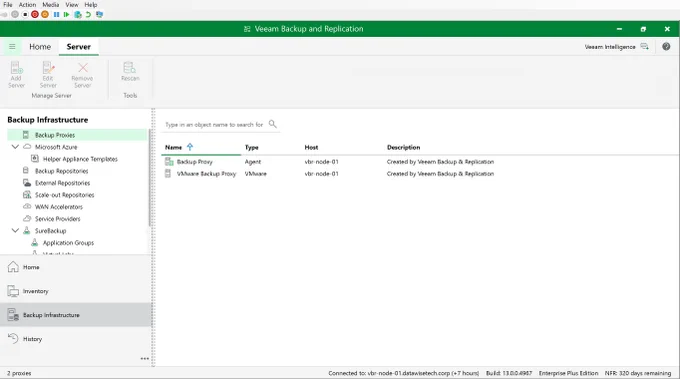Select Service Providers in the tree
This screenshot has height=379, width=680.
(x=58, y=219)
